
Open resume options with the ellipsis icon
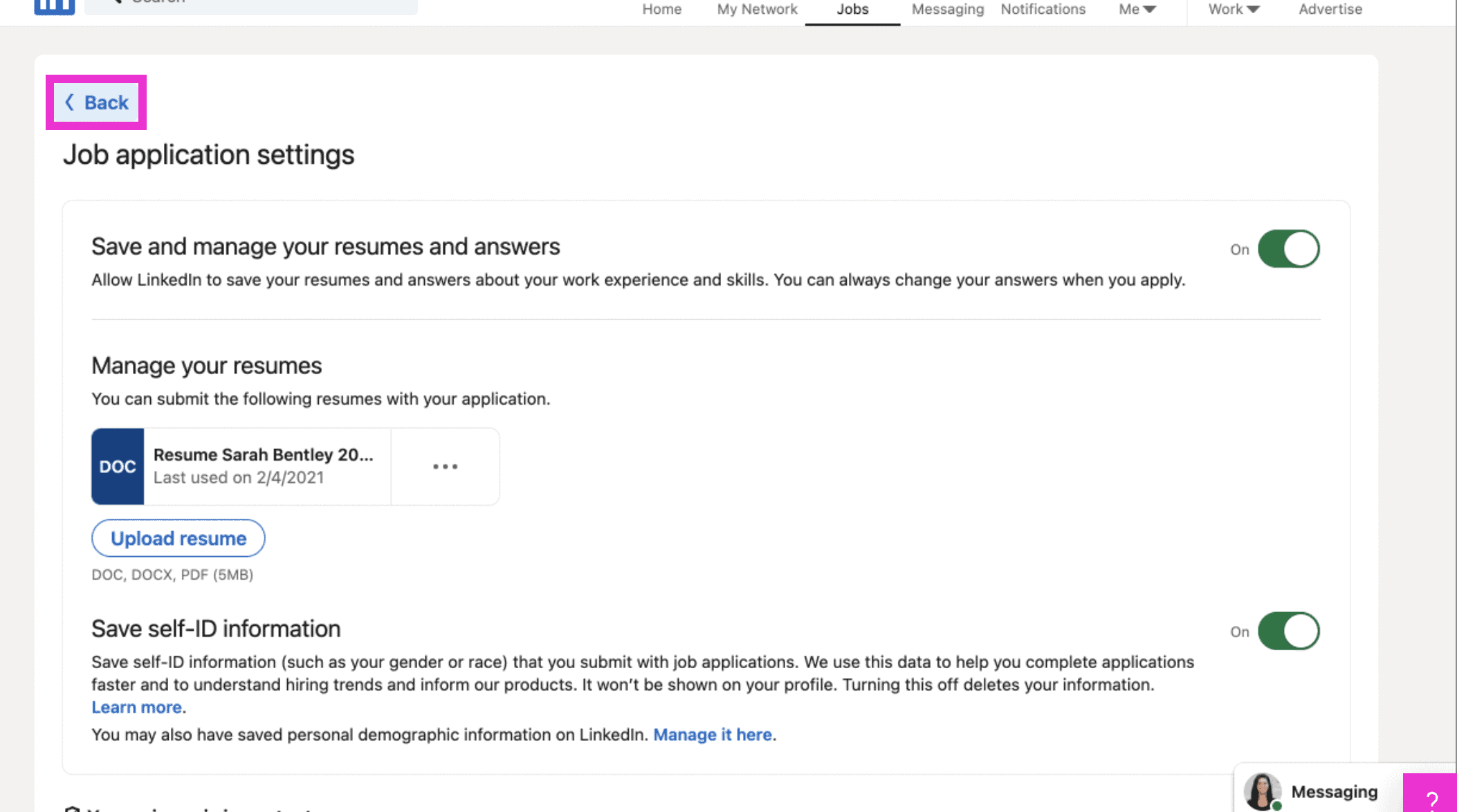coord(445,467)
